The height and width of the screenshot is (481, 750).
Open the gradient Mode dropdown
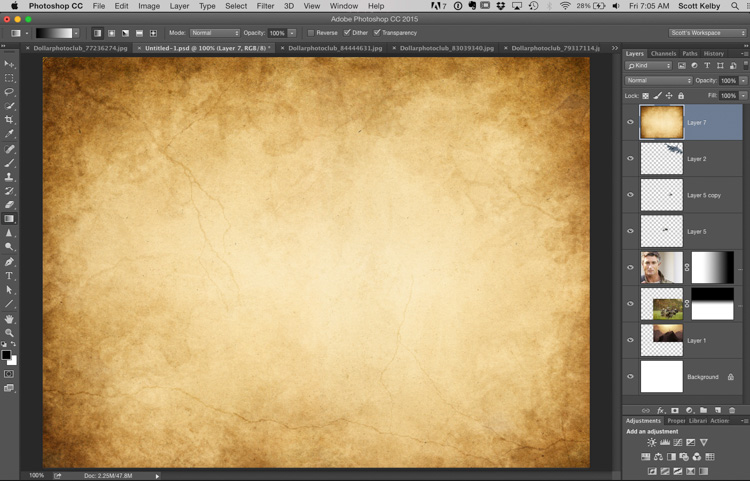point(214,33)
